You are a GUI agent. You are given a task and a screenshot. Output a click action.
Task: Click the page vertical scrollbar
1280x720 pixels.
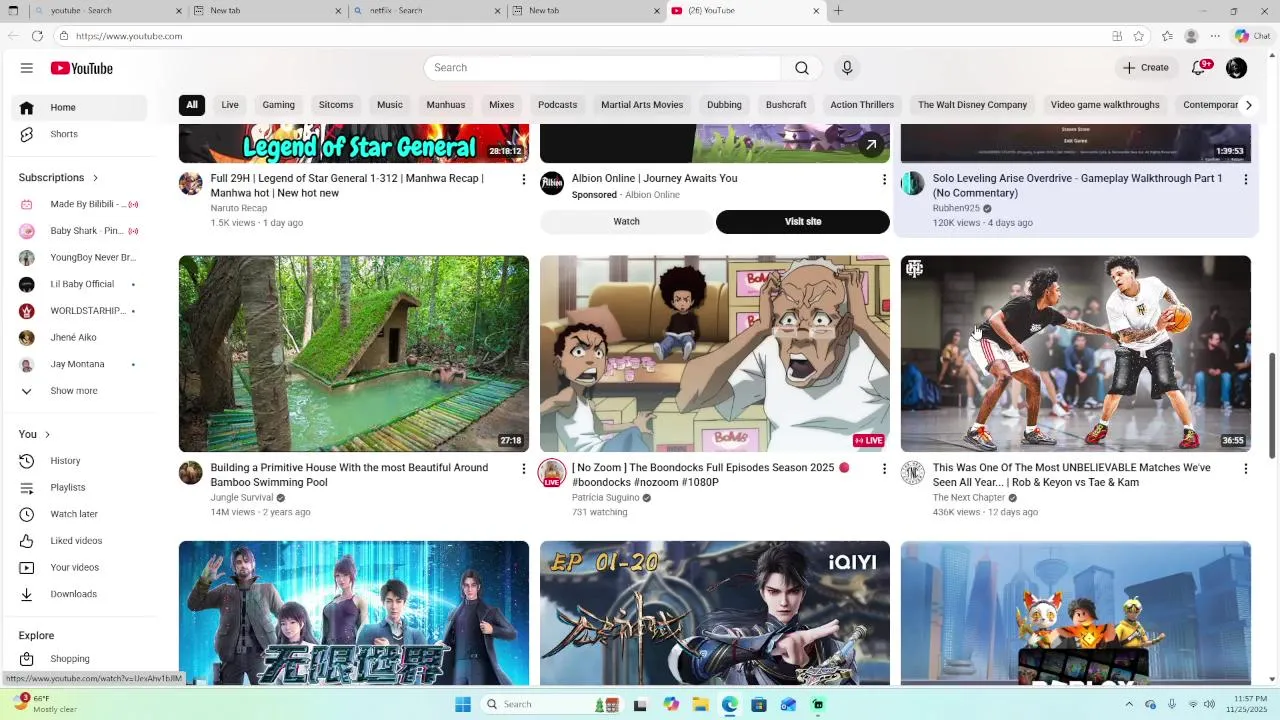(1273, 405)
